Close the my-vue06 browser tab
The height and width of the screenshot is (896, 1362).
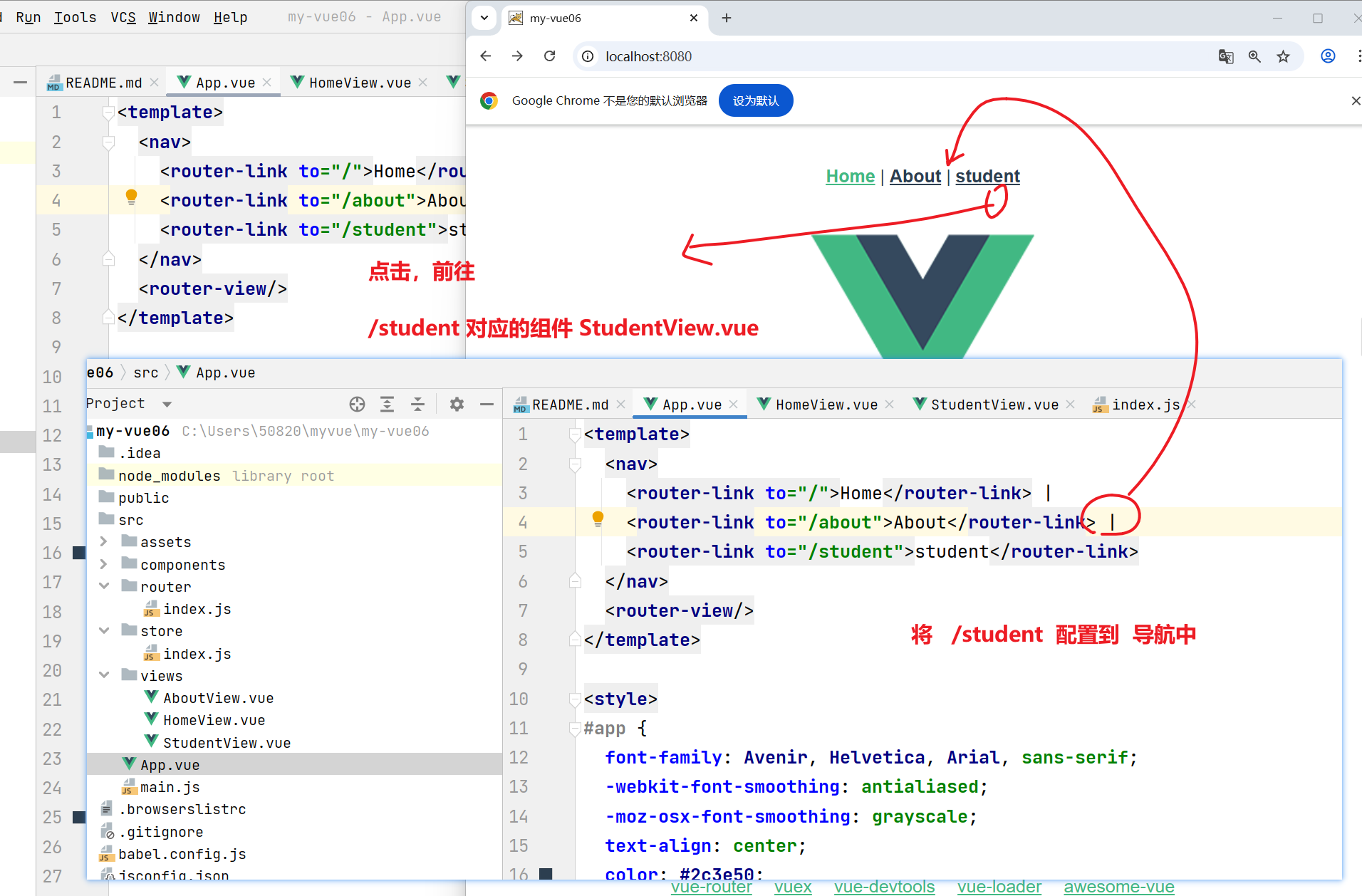[694, 18]
